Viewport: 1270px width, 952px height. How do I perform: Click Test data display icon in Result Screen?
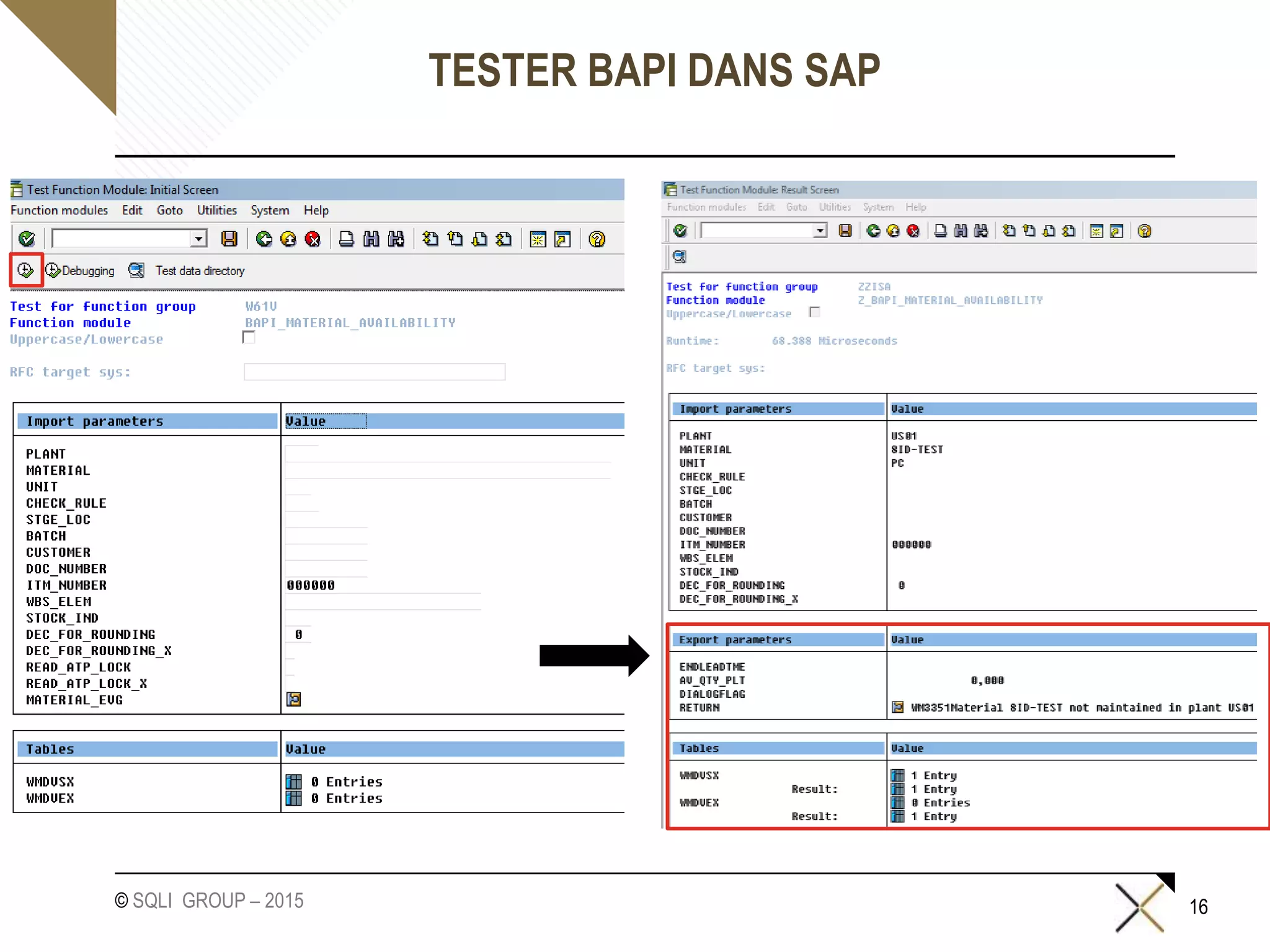(x=680, y=257)
